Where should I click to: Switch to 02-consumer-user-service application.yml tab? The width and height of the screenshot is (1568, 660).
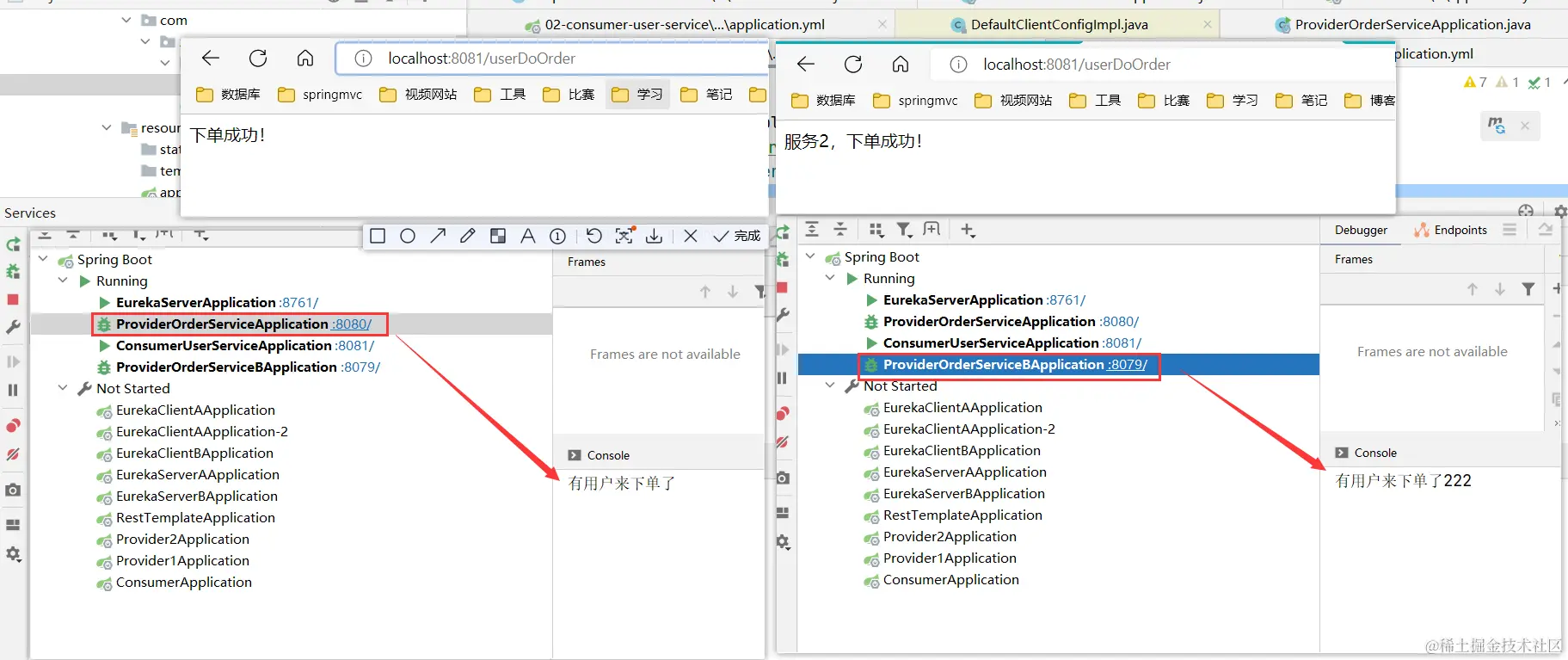coord(684,25)
